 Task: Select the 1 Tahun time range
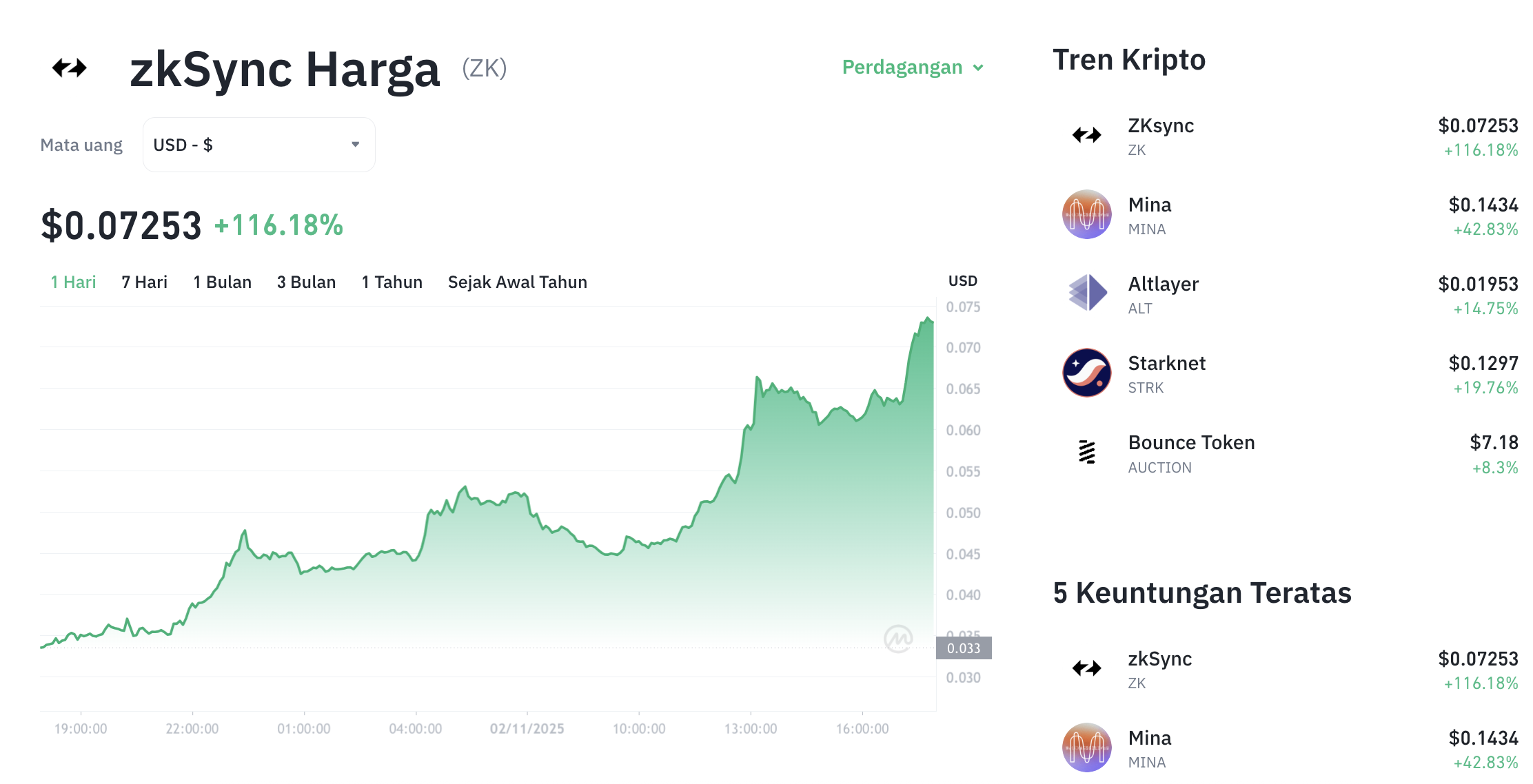coord(392,281)
